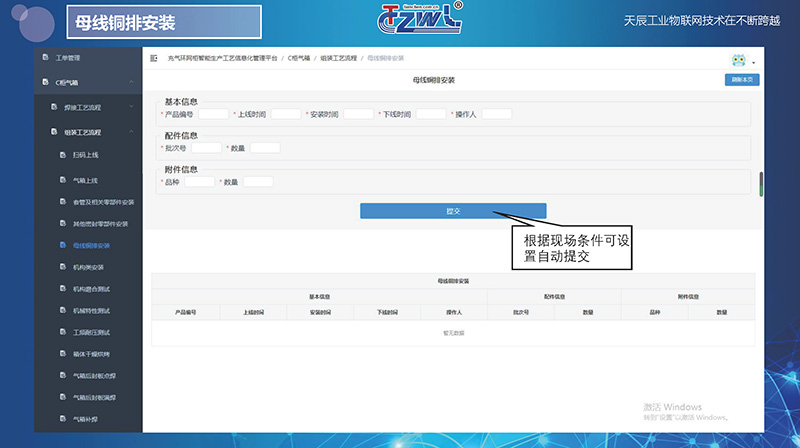800x448 pixels.
Task: Focus the 品种 input field
Action: tap(199, 182)
